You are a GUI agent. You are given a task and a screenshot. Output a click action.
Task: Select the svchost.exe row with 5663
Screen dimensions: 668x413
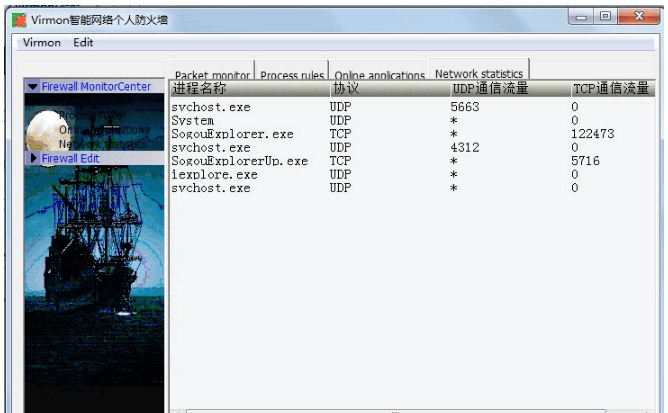(412, 107)
